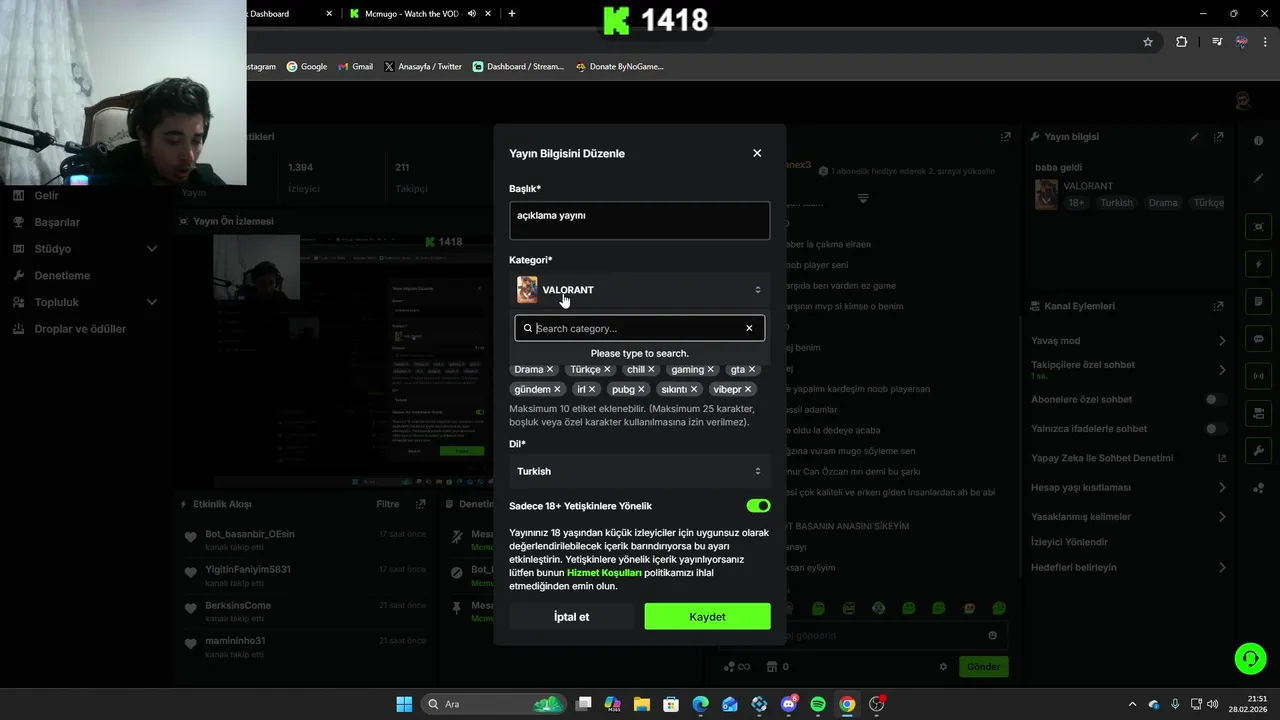Toggle Yalnızca ifadelerle sohbet switch

pos(1215,428)
